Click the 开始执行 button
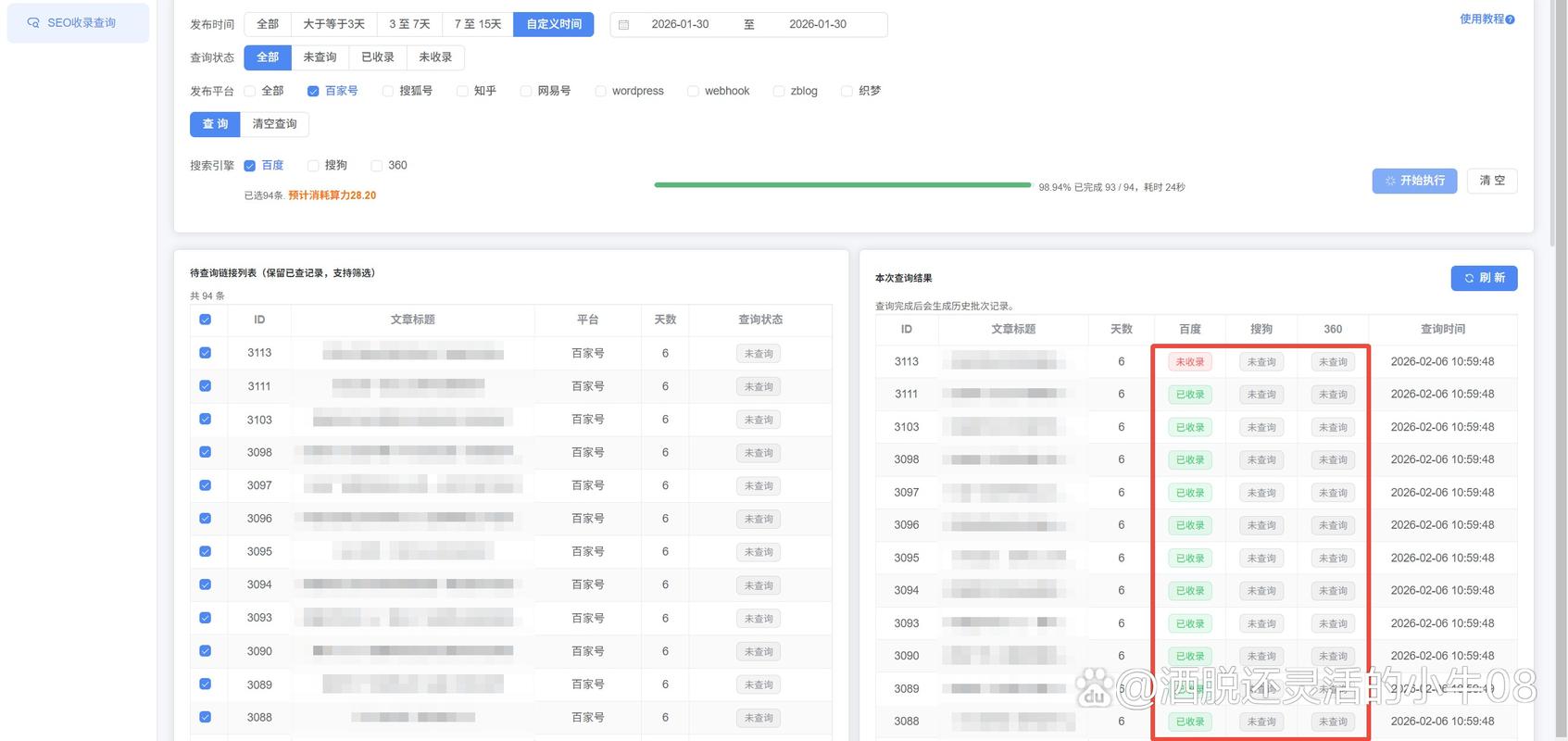 [x=1414, y=181]
